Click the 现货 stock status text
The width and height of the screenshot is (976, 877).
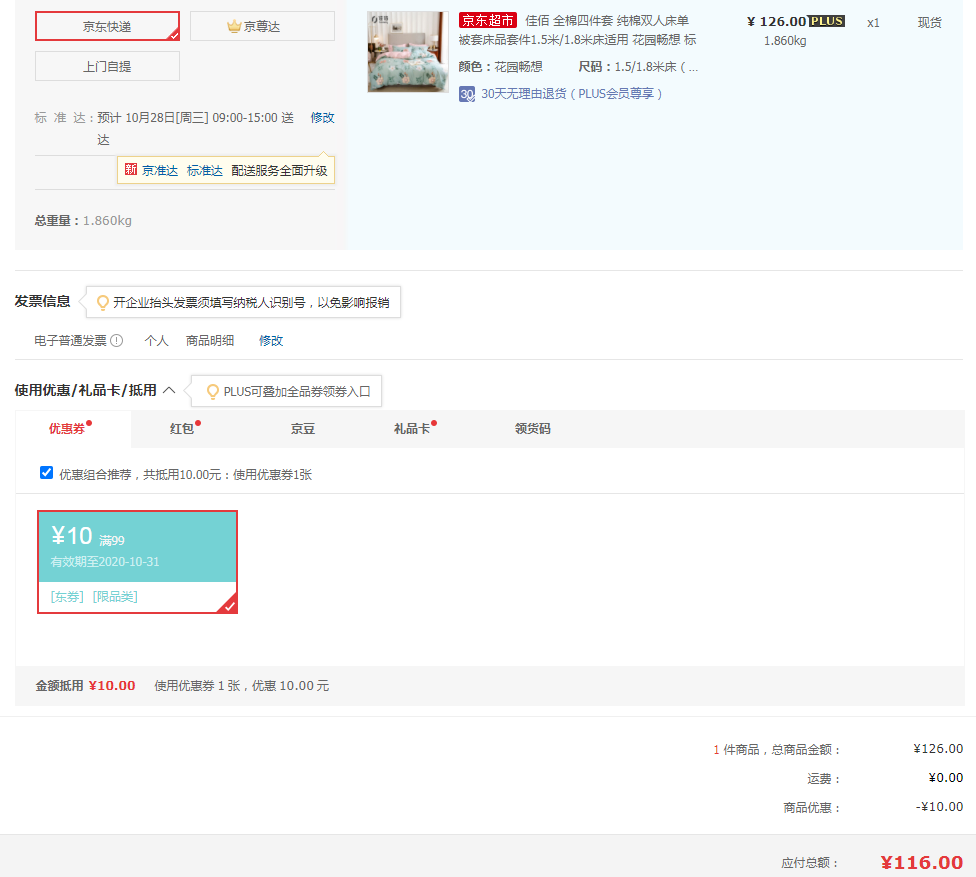tap(929, 22)
